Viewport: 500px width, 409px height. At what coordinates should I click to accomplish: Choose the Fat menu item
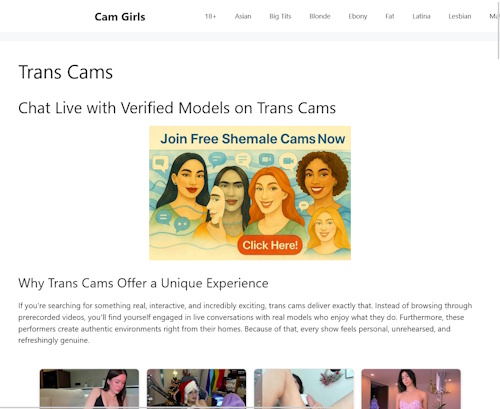[x=390, y=16]
